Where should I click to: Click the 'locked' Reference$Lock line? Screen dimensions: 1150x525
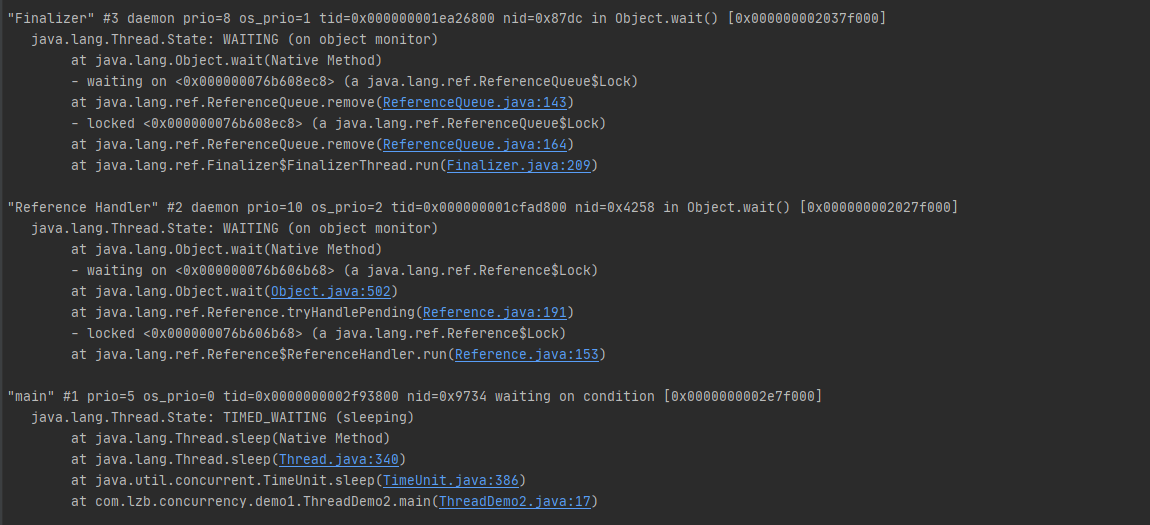(318, 334)
